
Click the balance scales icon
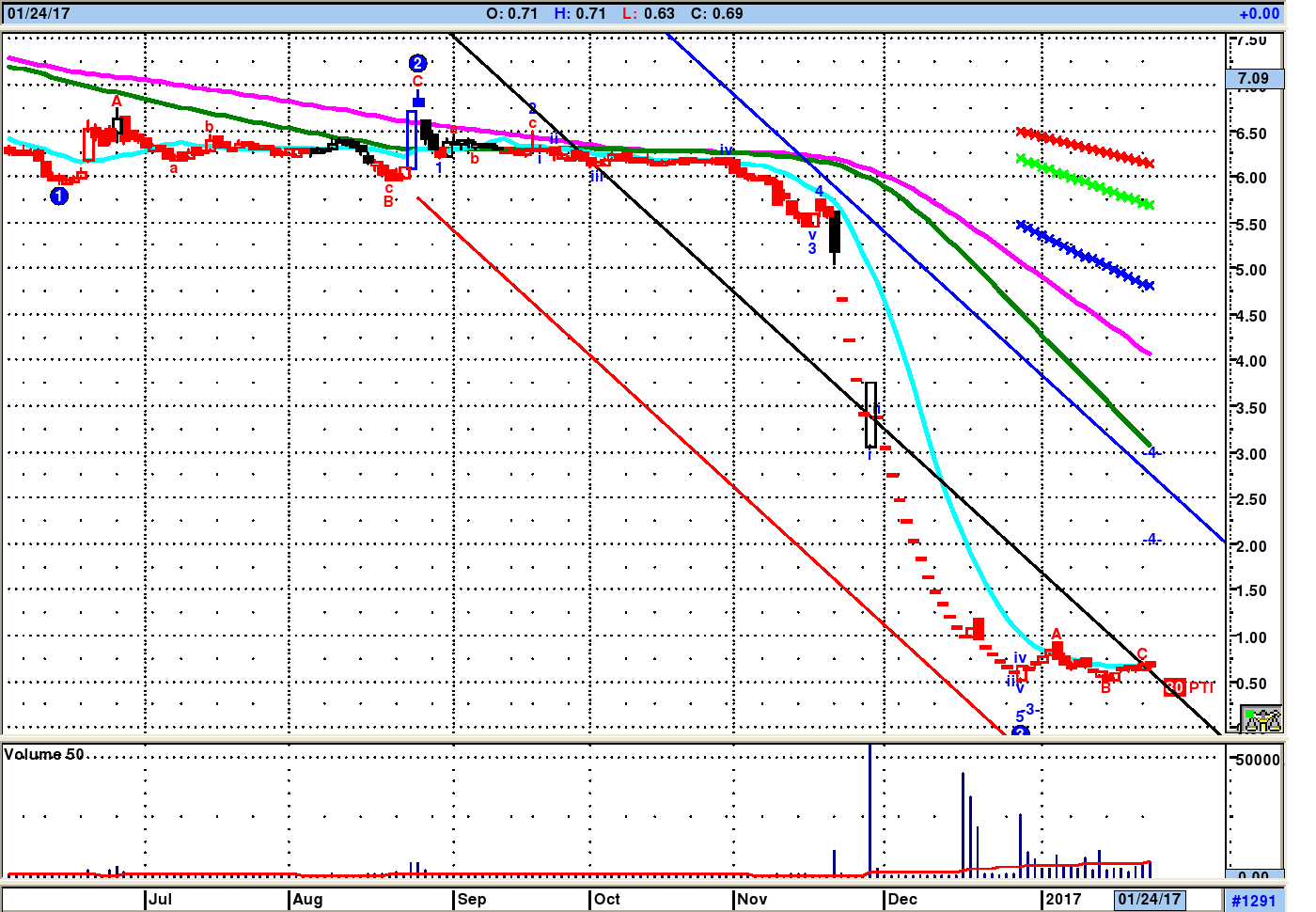point(1261,719)
